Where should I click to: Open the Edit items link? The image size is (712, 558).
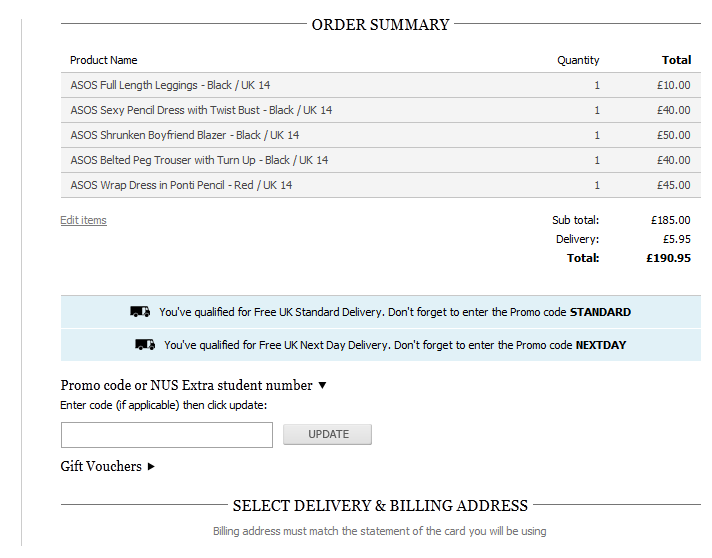tap(84, 220)
